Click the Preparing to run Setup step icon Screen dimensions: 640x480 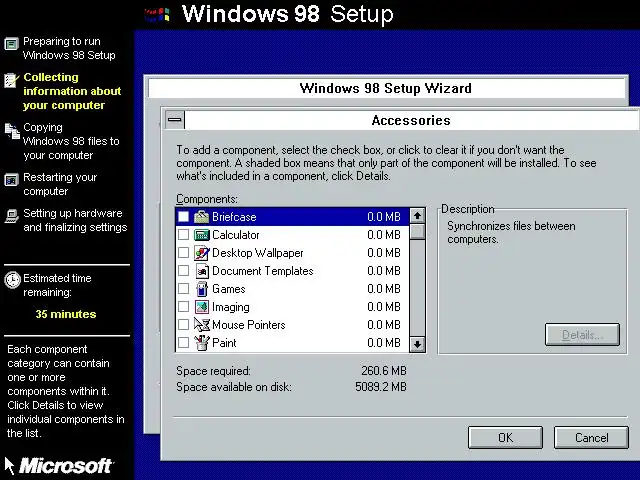coord(11,44)
